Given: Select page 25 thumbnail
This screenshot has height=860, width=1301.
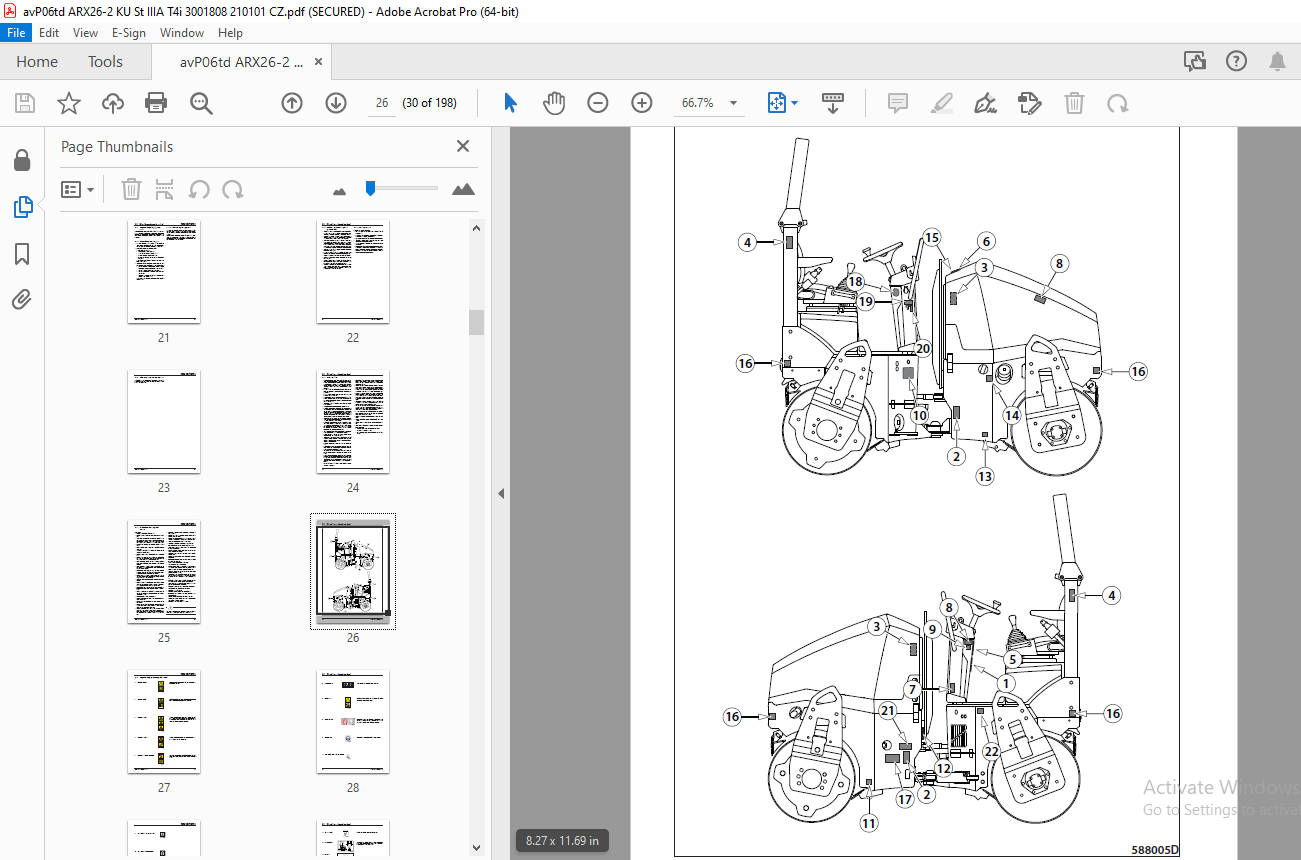Looking at the screenshot, I should click(164, 572).
